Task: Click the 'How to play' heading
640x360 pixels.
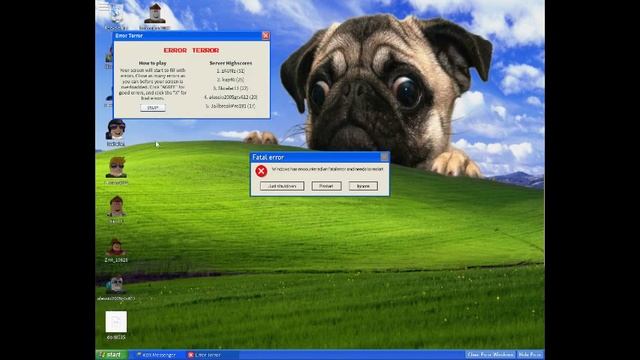Action: tap(153, 63)
